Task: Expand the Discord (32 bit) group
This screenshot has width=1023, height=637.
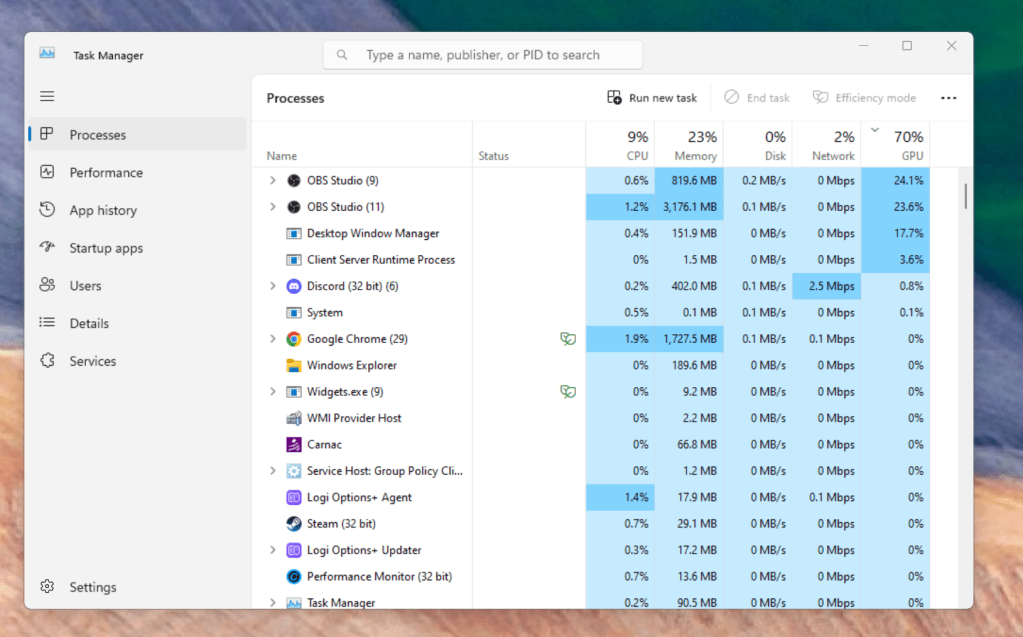Action: point(273,286)
